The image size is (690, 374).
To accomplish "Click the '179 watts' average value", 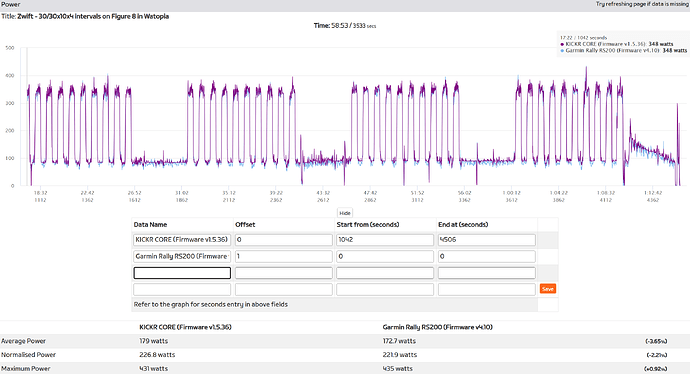I will coord(154,341).
